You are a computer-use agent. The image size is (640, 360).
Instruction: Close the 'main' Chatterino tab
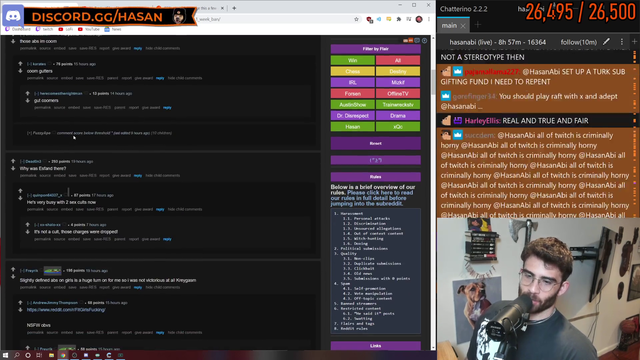463,26
